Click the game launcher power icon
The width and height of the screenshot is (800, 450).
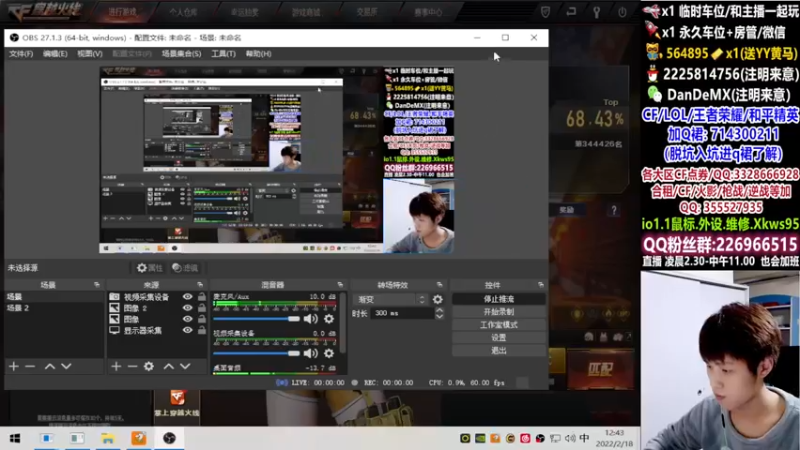coord(622,12)
